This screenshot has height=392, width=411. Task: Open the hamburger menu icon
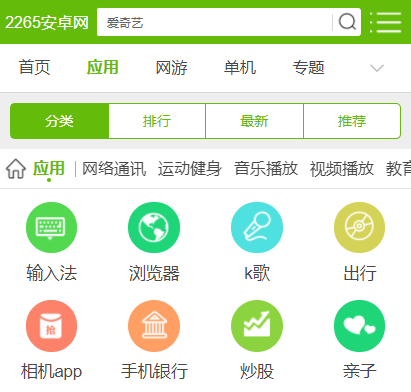click(385, 22)
